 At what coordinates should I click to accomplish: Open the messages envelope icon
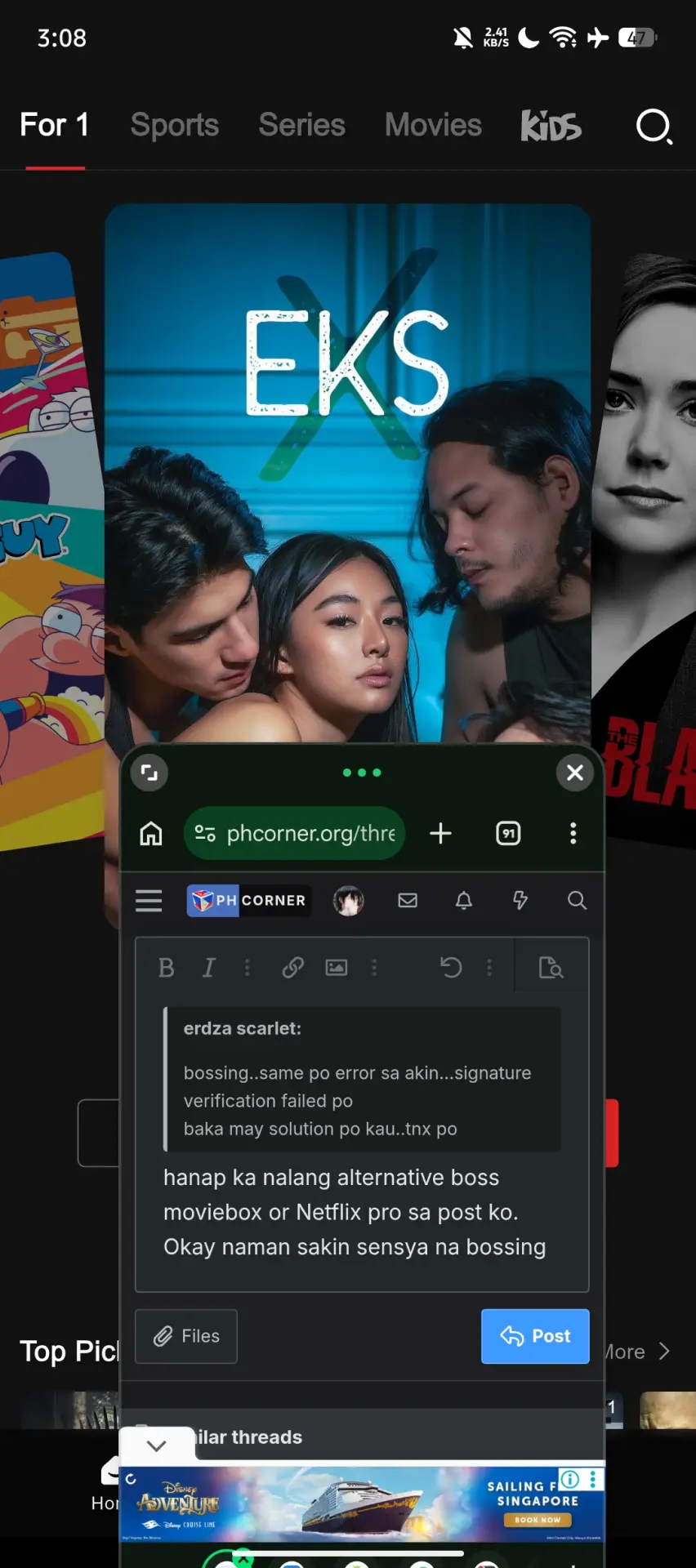click(408, 901)
